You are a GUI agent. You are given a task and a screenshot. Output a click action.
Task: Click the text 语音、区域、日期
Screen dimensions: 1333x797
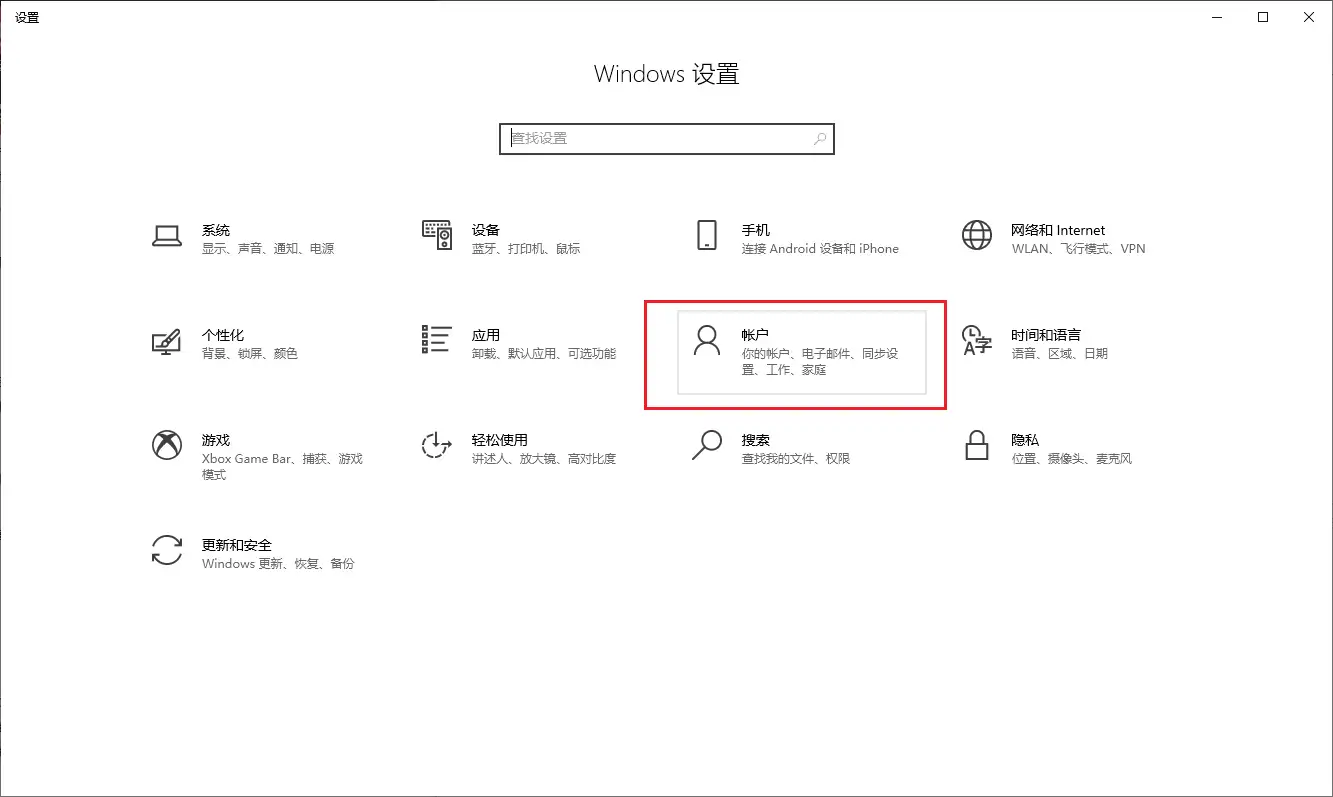coord(1059,354)
